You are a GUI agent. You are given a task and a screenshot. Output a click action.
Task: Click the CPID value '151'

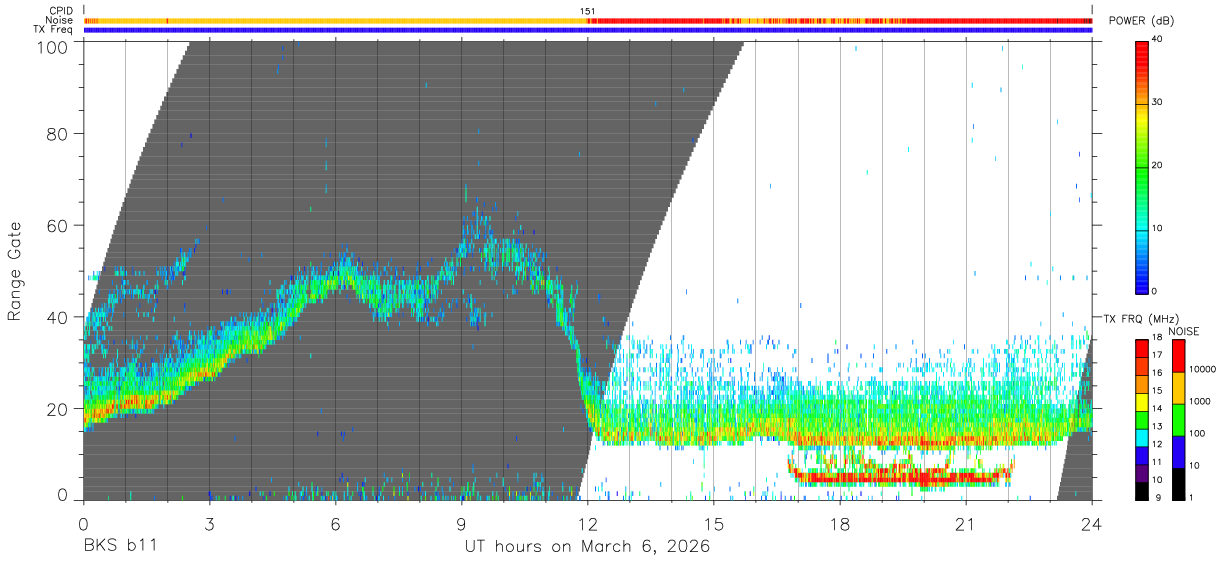pyautogui.click(x=588, y=11)
